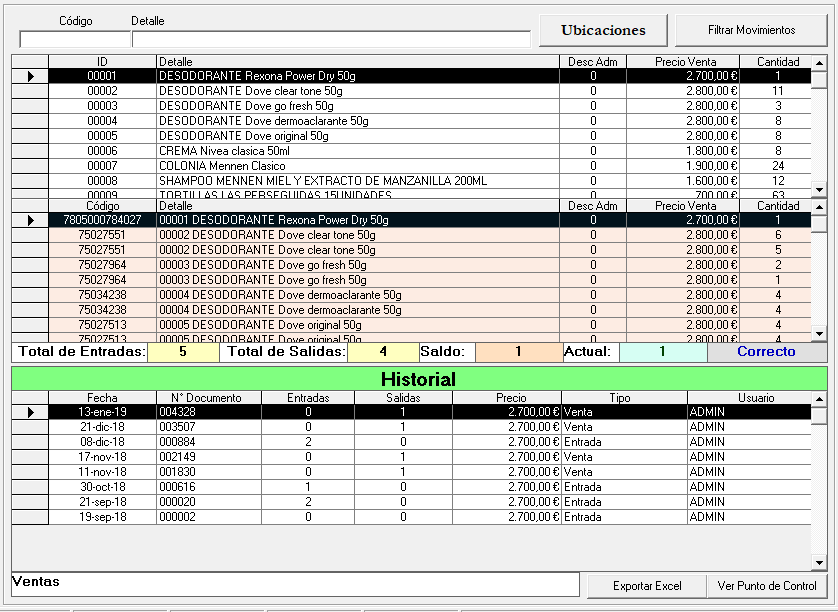Click scroll up arrow of barcode grid
Image resolution: width=838 pixels, height=612 pixels.
click(x=819, y=206)
